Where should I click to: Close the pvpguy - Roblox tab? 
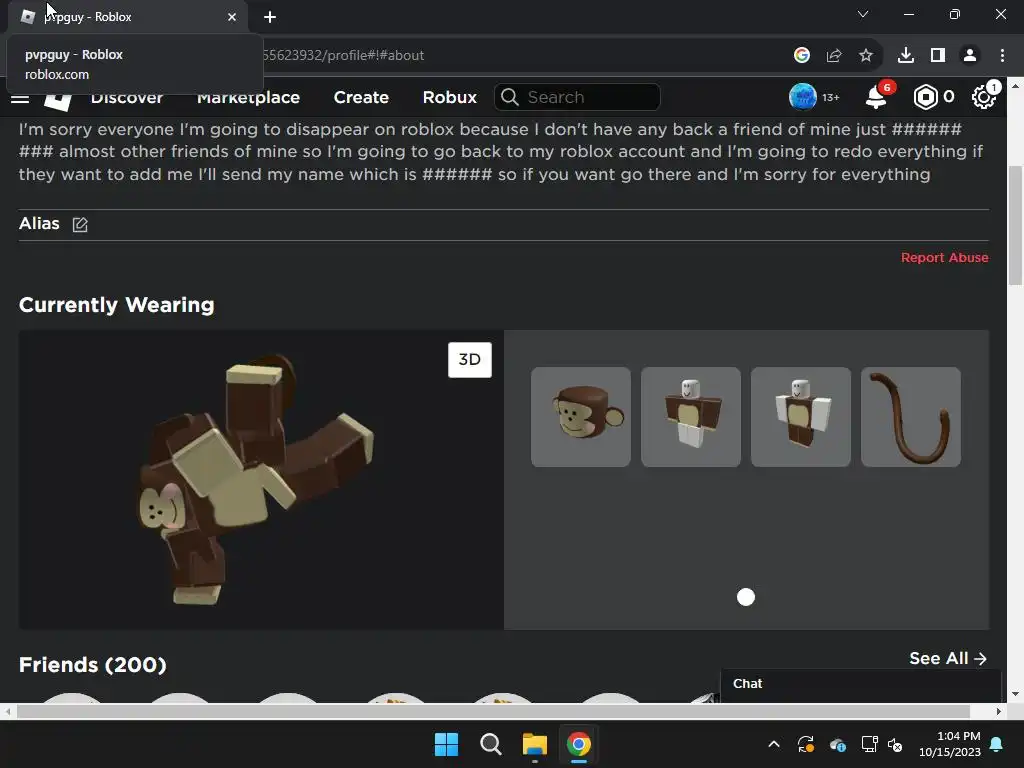232,17
